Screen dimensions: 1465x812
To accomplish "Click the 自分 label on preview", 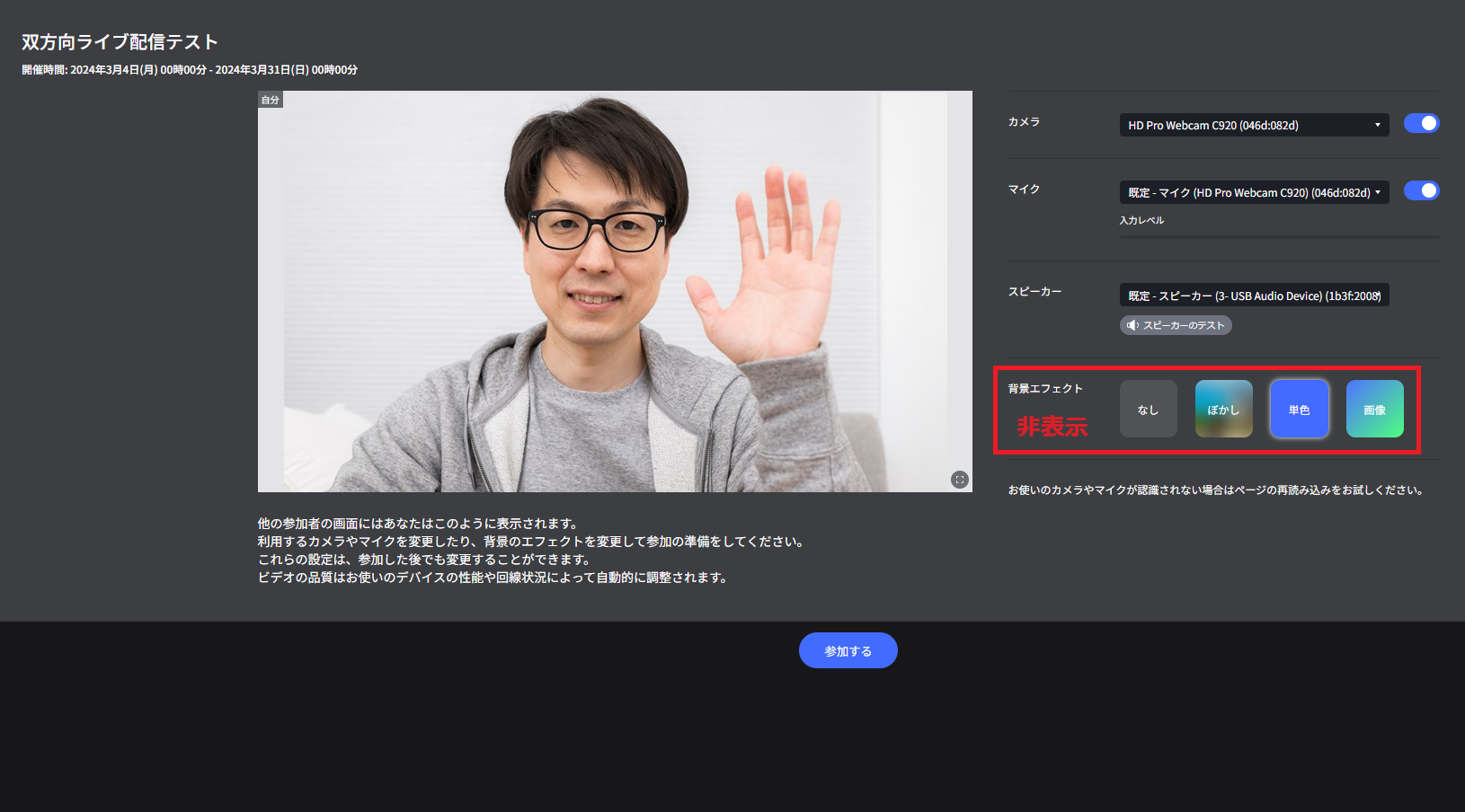I will pyautogui.click(x=271, y=100).
